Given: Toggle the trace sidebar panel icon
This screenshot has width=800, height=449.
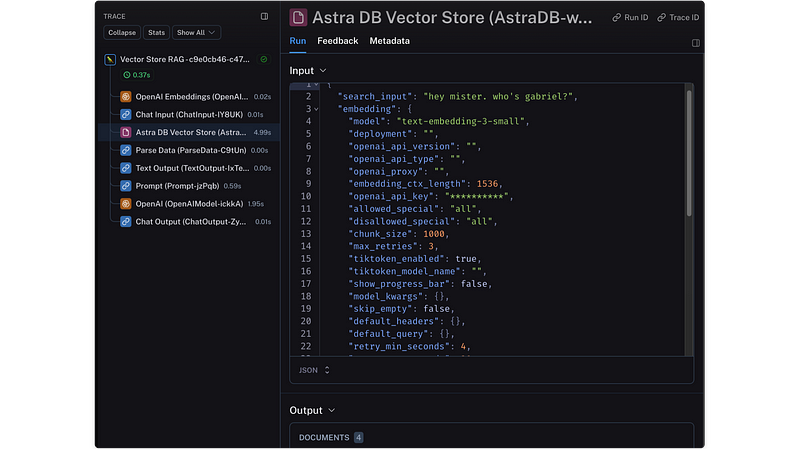Looking at the screenshot, I should [x=264, y=16].
